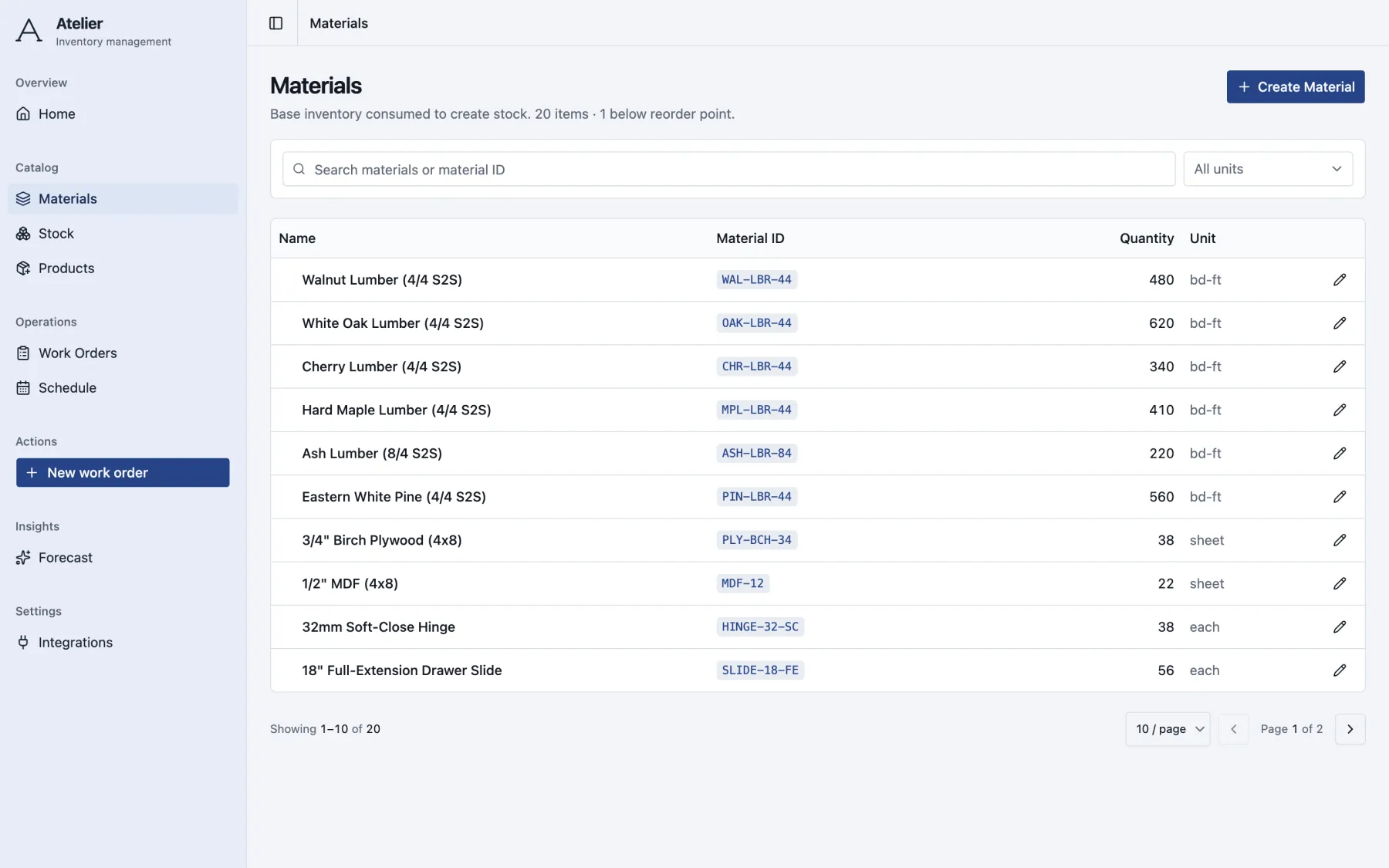The width and height of the screenshot is (1389, 868).
Task: Click the Atelier logo icon
Action: [29, 31]
